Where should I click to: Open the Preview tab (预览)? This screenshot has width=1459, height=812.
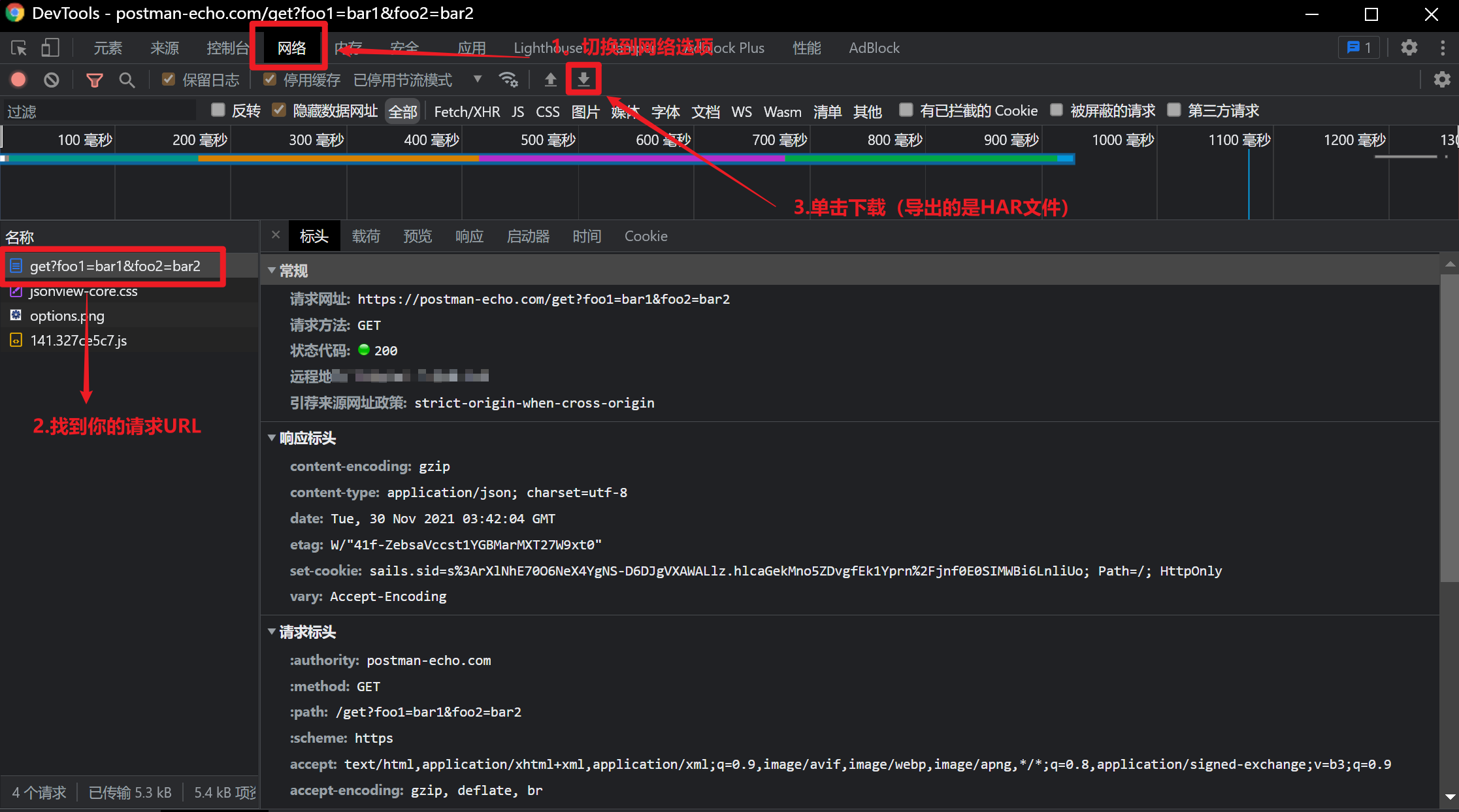coord(418,236)
